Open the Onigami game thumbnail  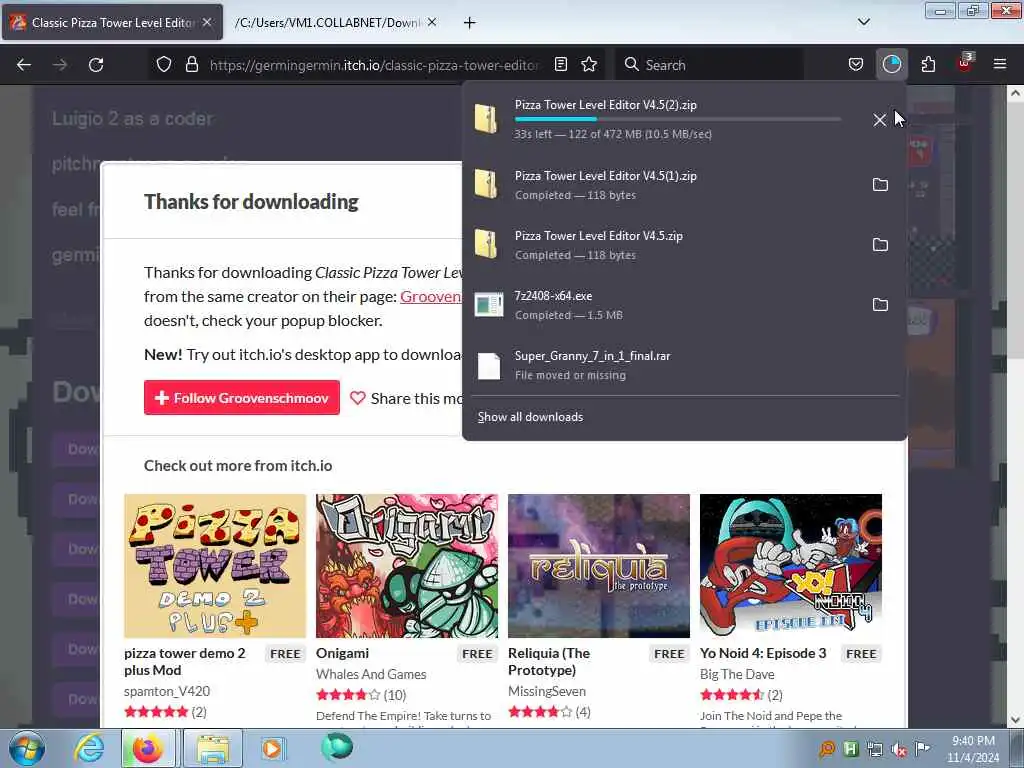pyautogui.click(x=407, y=566)
